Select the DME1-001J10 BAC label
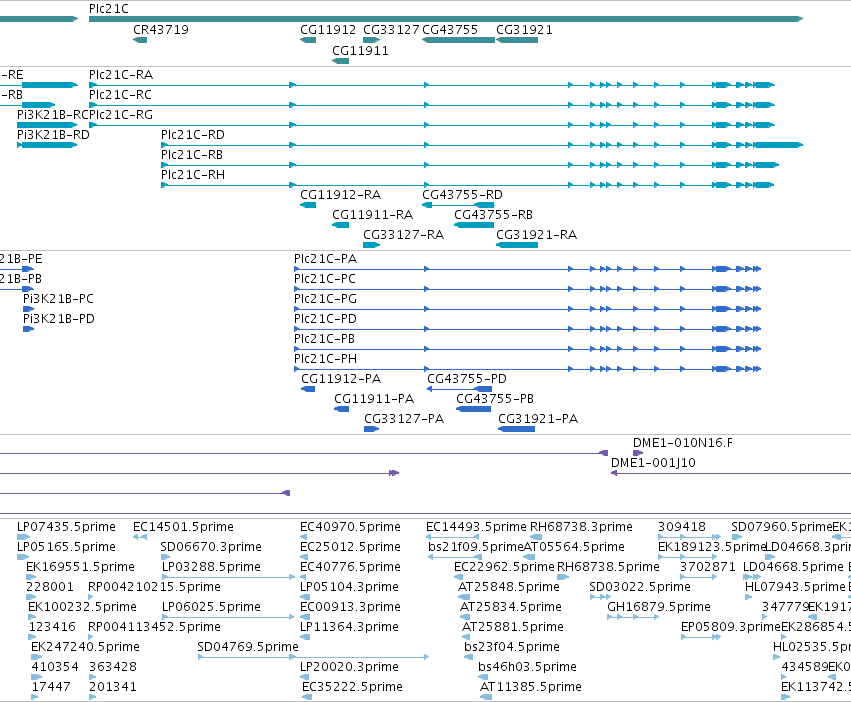The image size is (851, 702). point(653,464)
